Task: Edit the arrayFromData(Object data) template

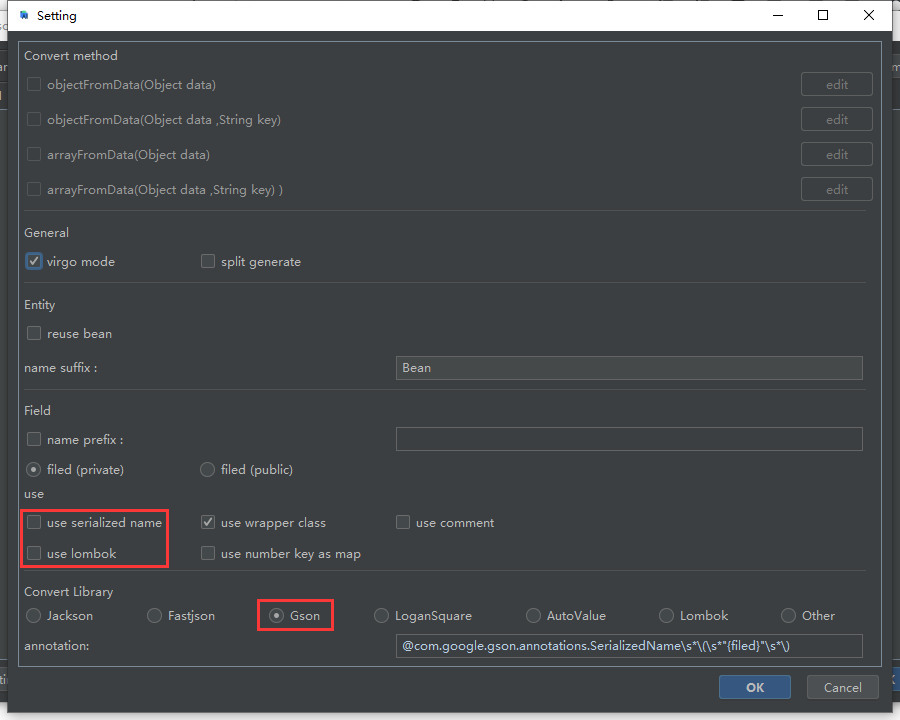Action: [x=836, y=154]
